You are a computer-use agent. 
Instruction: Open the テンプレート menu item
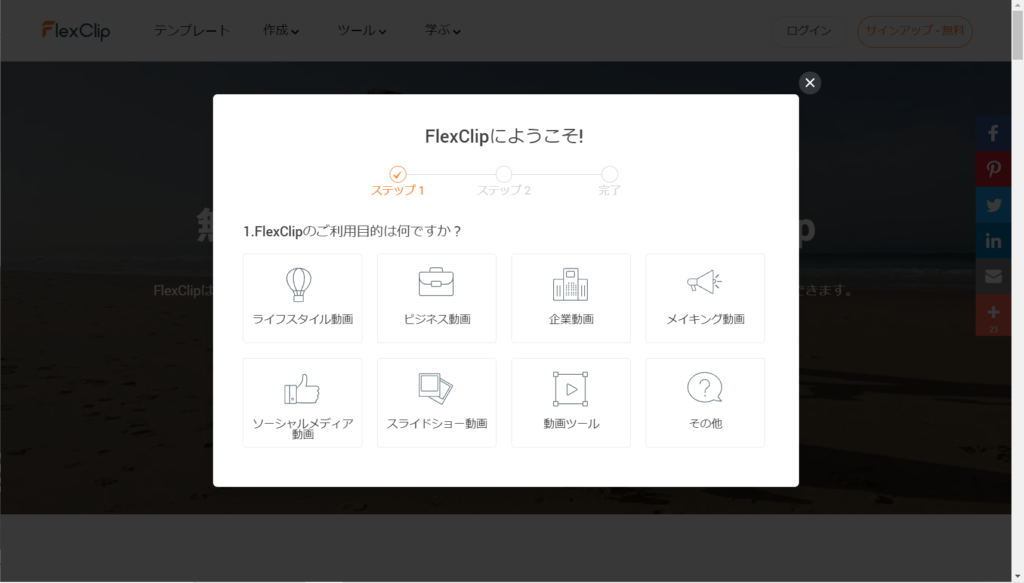(x=191, y=31)
